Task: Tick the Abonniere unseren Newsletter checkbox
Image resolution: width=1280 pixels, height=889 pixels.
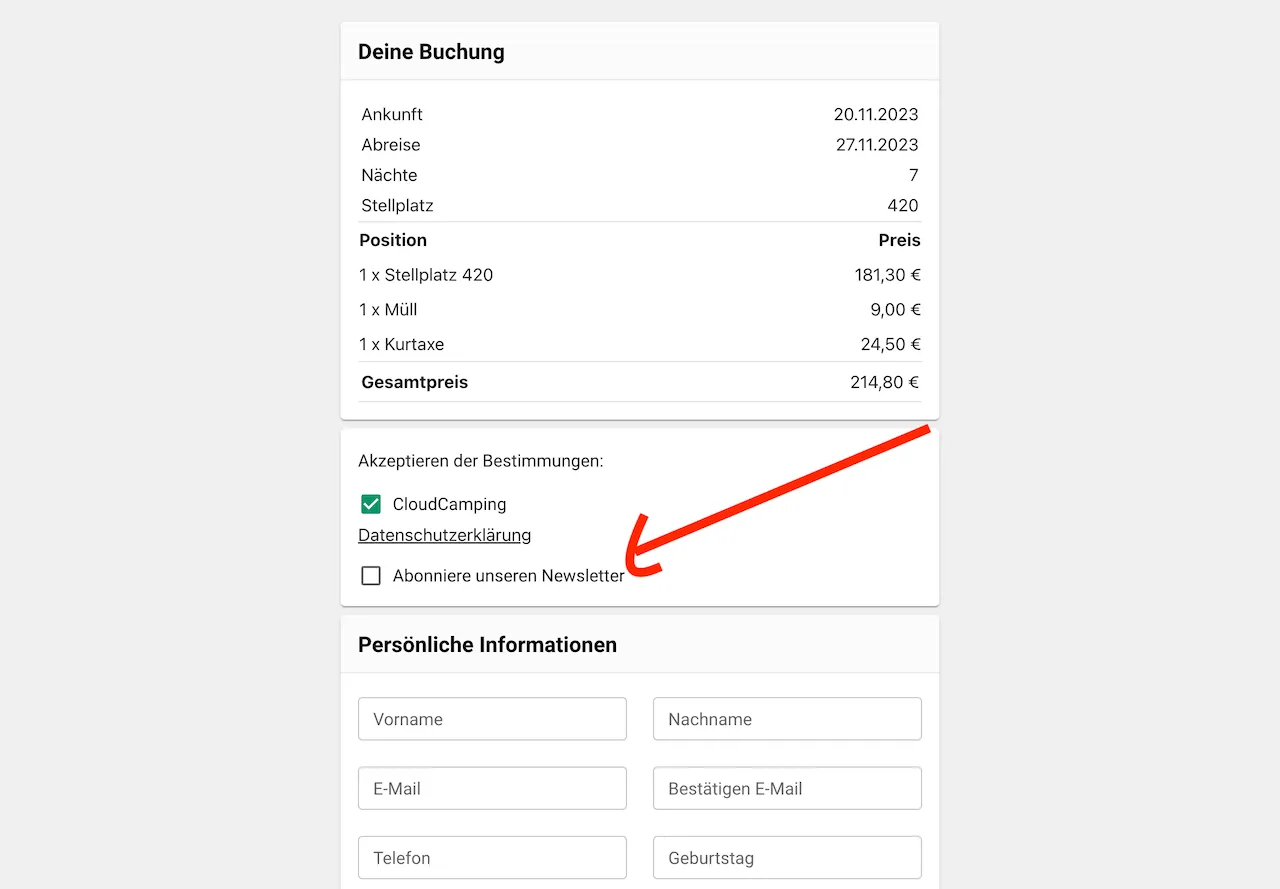Action: pos(371,576)
